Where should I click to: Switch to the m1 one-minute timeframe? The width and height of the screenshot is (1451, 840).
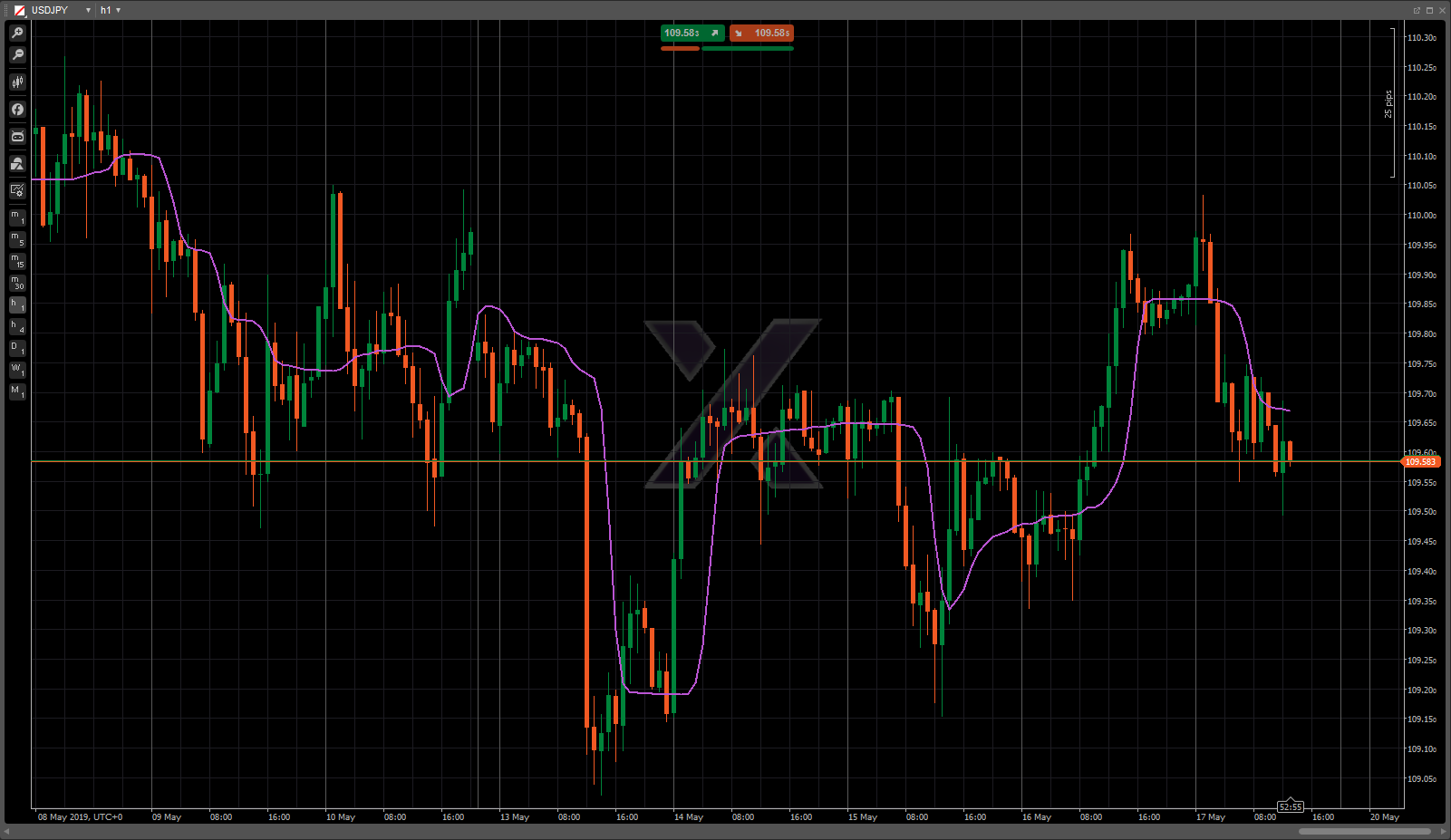(17, 217)
